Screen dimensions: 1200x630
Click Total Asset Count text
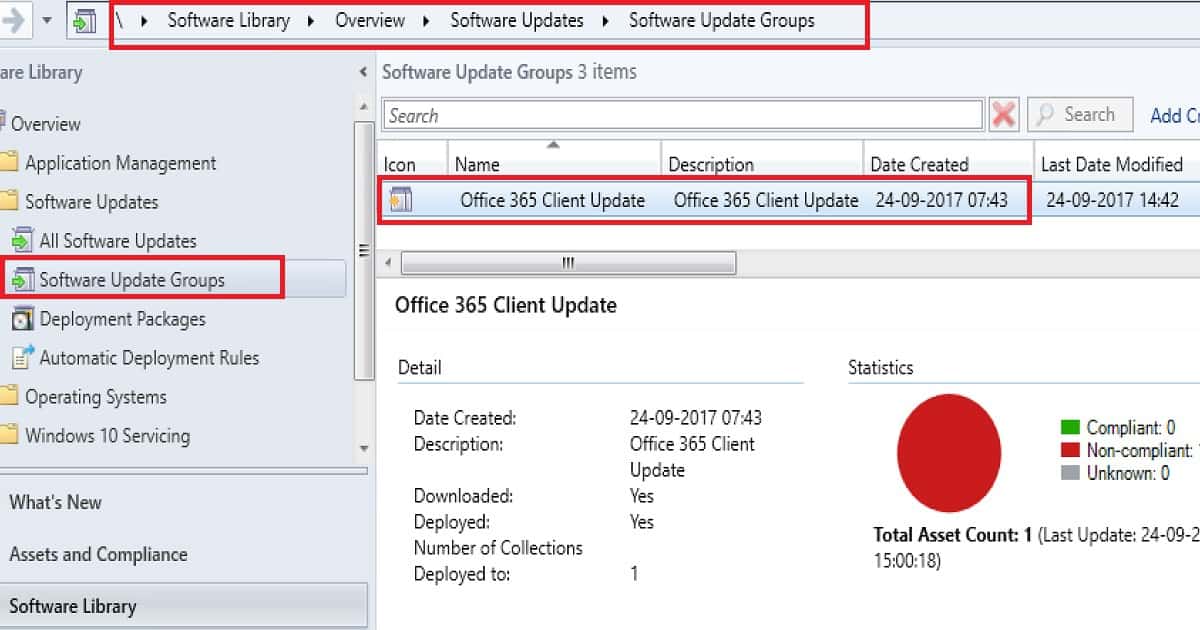(x=952, y=535)
